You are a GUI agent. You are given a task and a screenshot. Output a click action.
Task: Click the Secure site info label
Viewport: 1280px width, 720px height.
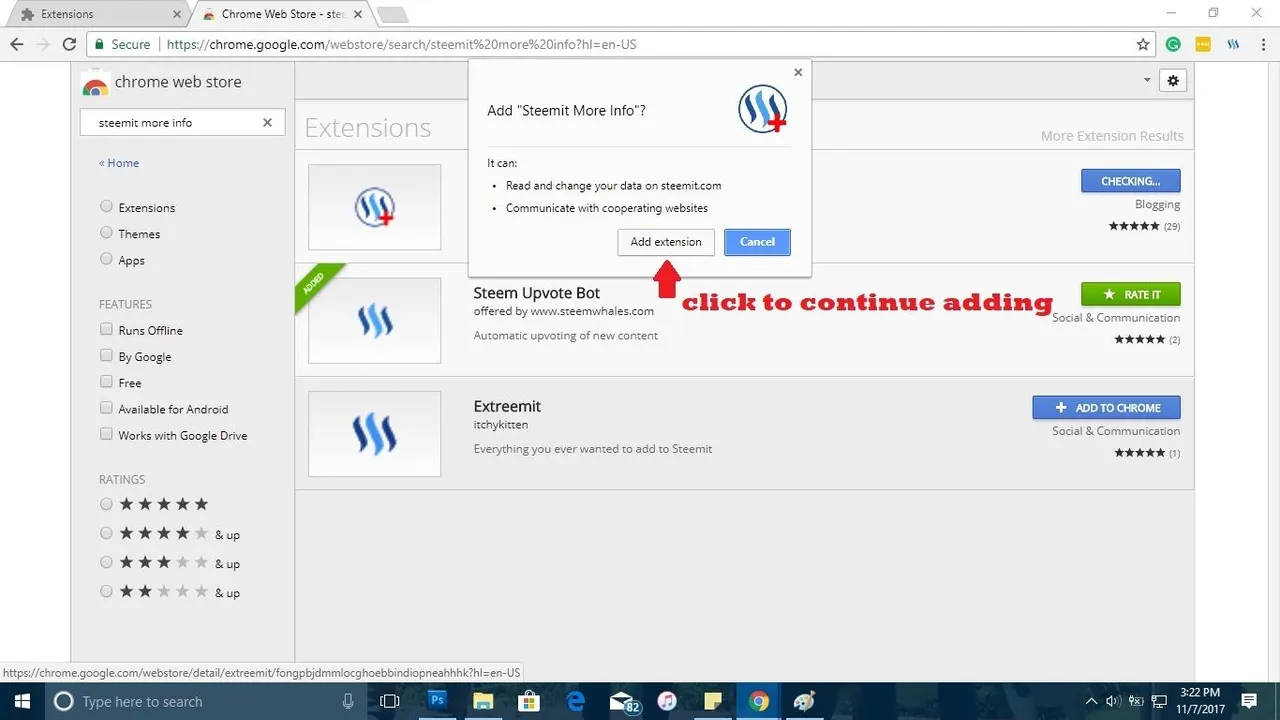(x=122, y=45)
